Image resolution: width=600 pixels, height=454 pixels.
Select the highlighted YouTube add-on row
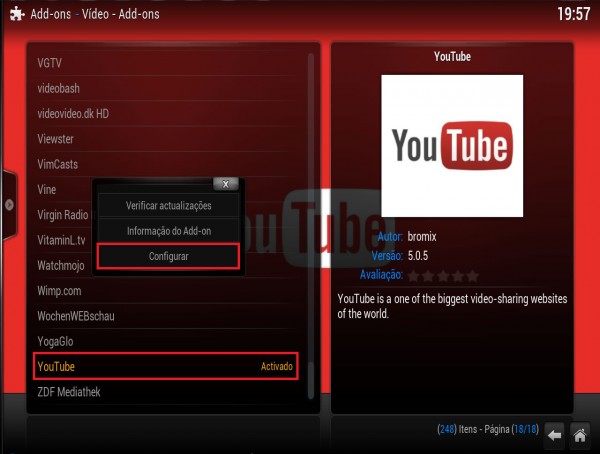165,366
